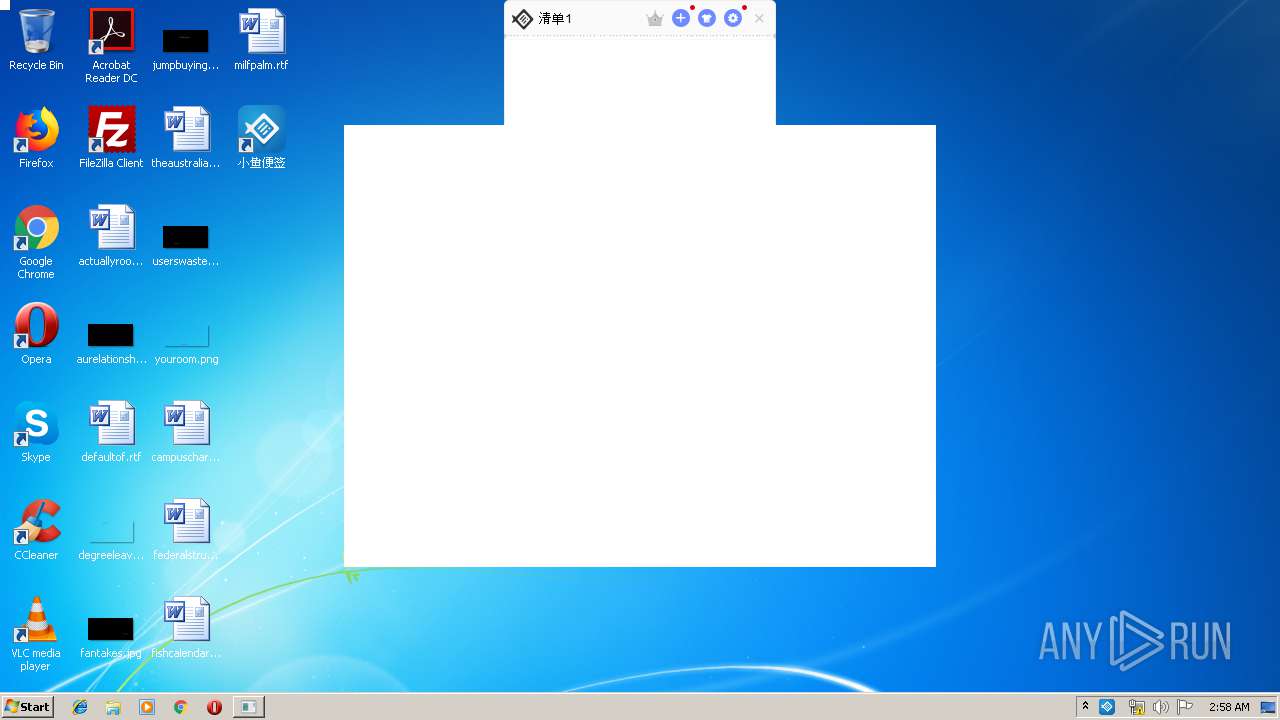Select the Skype desktop shortcut
This screenshot has width=1280, height=720.
36,432
